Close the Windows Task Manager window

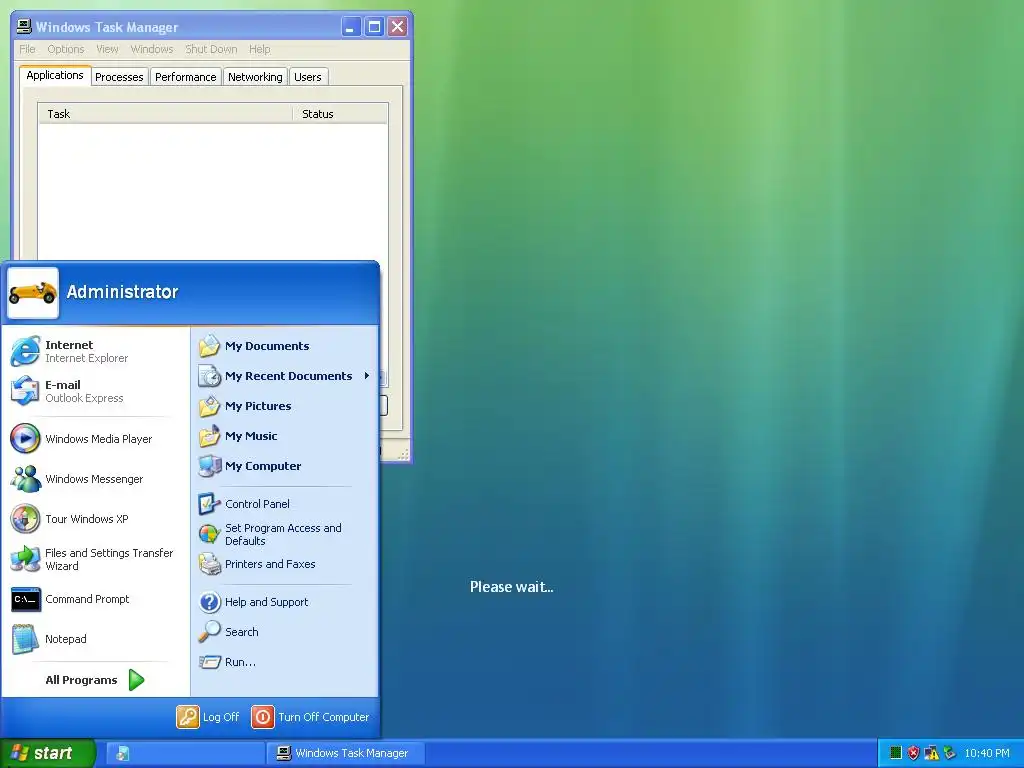397,27
